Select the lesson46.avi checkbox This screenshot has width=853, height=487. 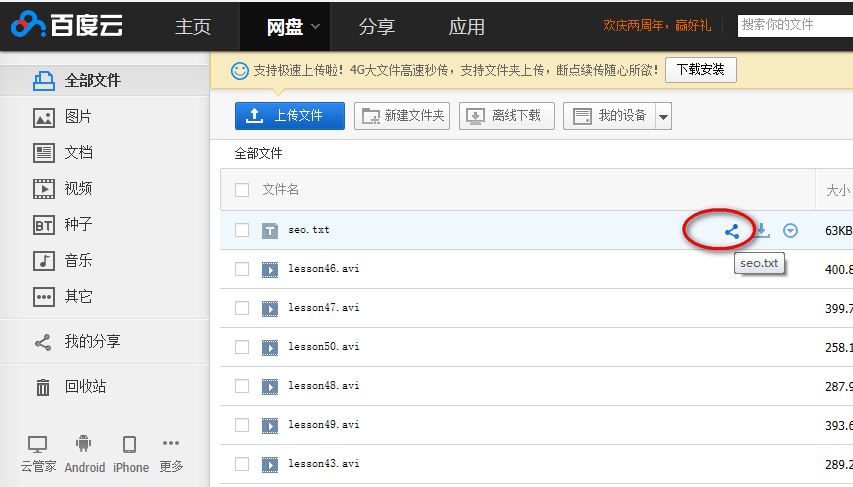pos(242,269)
